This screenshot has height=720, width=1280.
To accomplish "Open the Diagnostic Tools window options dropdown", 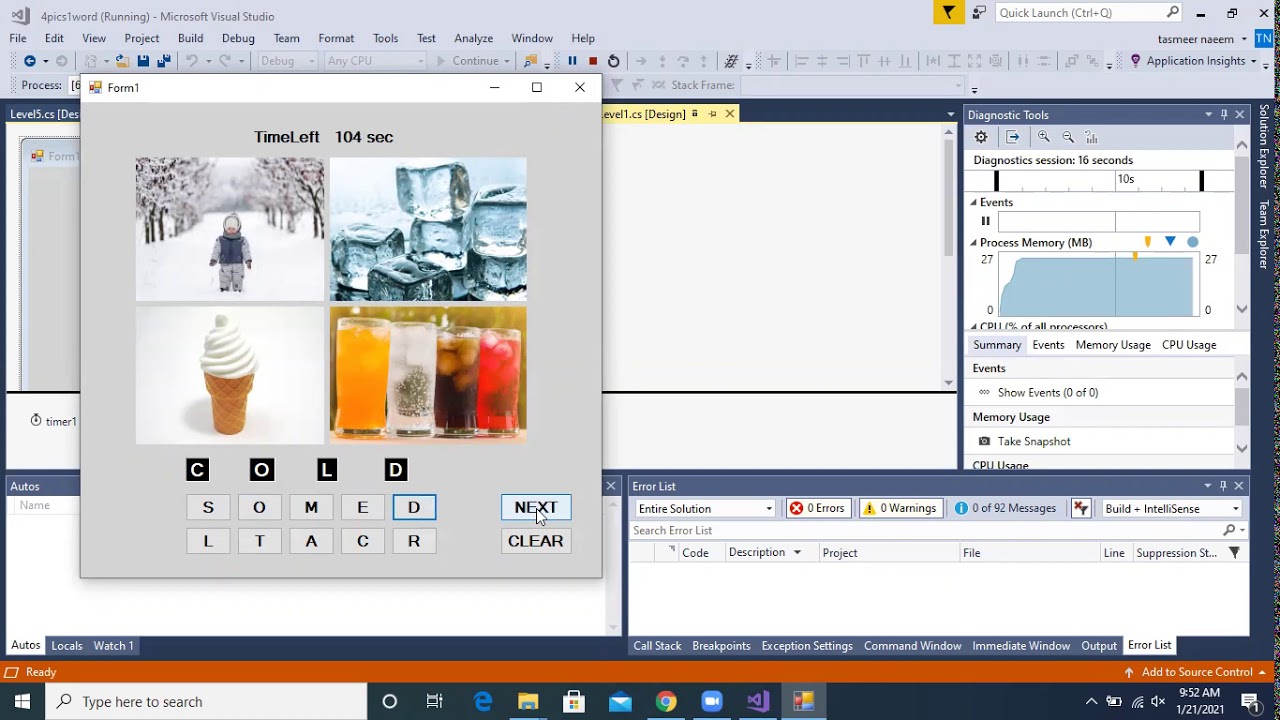I will click(1208, 115).
